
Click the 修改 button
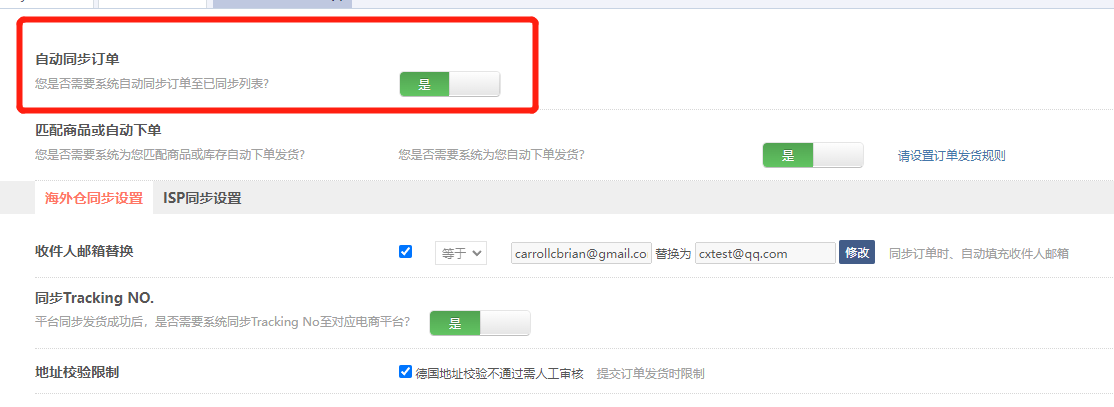tap(857, 252)
